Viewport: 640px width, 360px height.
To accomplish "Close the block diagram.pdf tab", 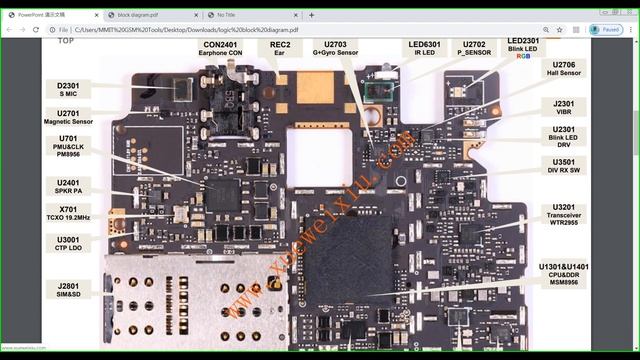I will pos(196,15).
